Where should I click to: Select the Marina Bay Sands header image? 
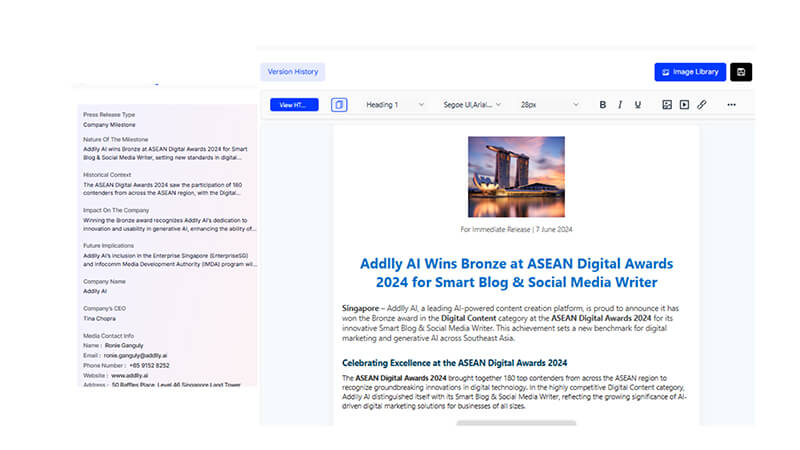[x=516, y=177]
